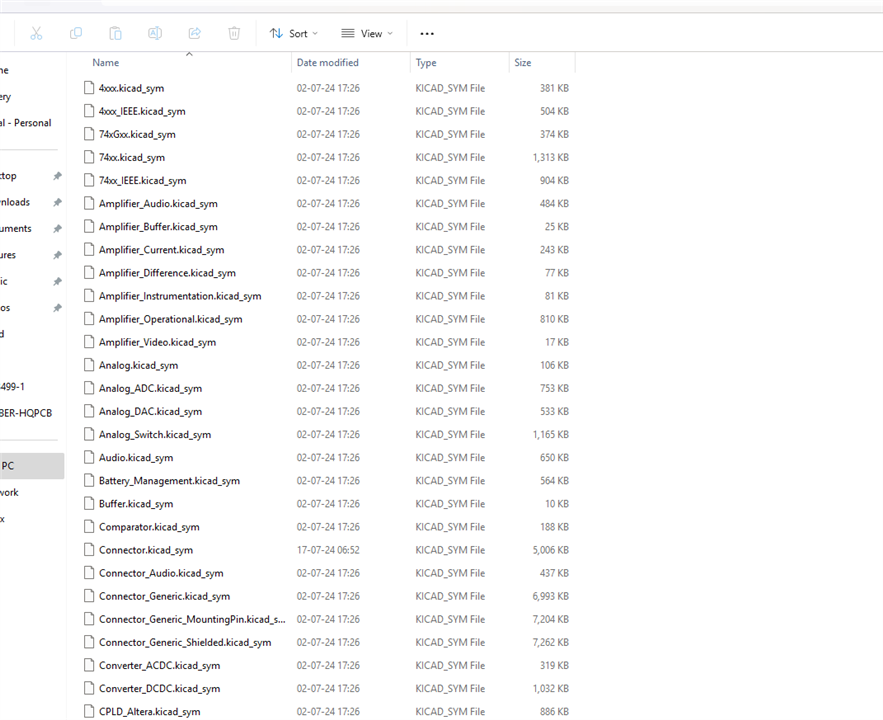
Task: Select the 74xx_IEEE.kicad_sym file
Action: point(142,181)
